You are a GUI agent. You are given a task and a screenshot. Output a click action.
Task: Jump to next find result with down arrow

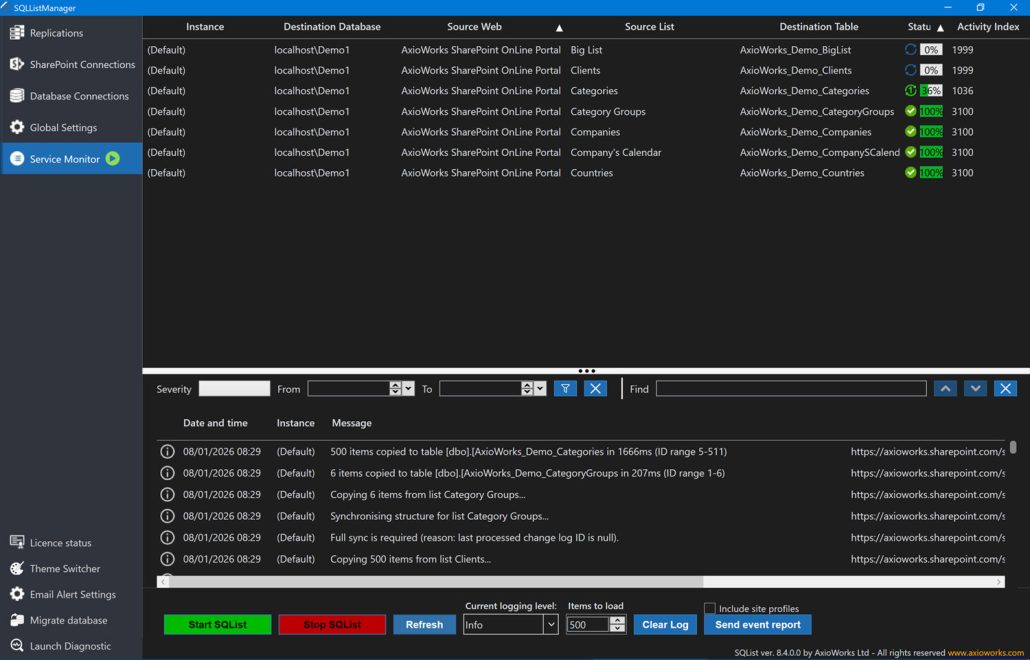(975, 389)
